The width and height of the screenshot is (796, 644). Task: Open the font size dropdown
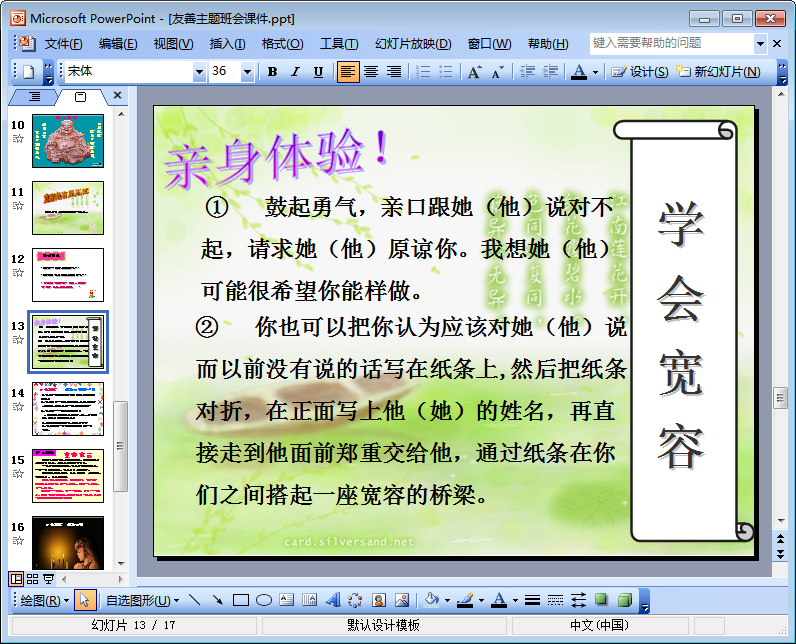(x=247, y=72)
